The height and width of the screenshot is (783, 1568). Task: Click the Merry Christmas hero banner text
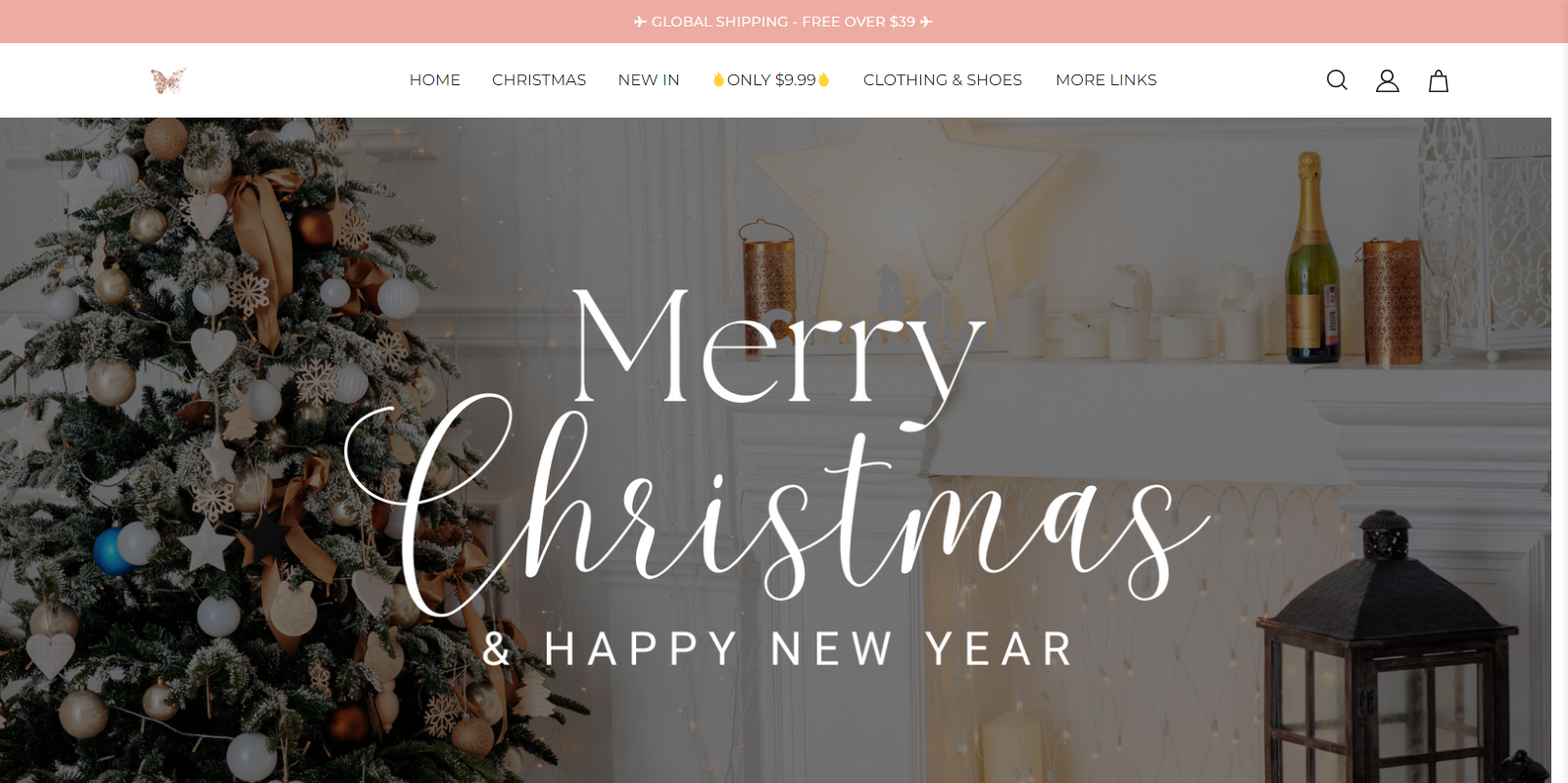pyautogui.click(x=777, y=447)
